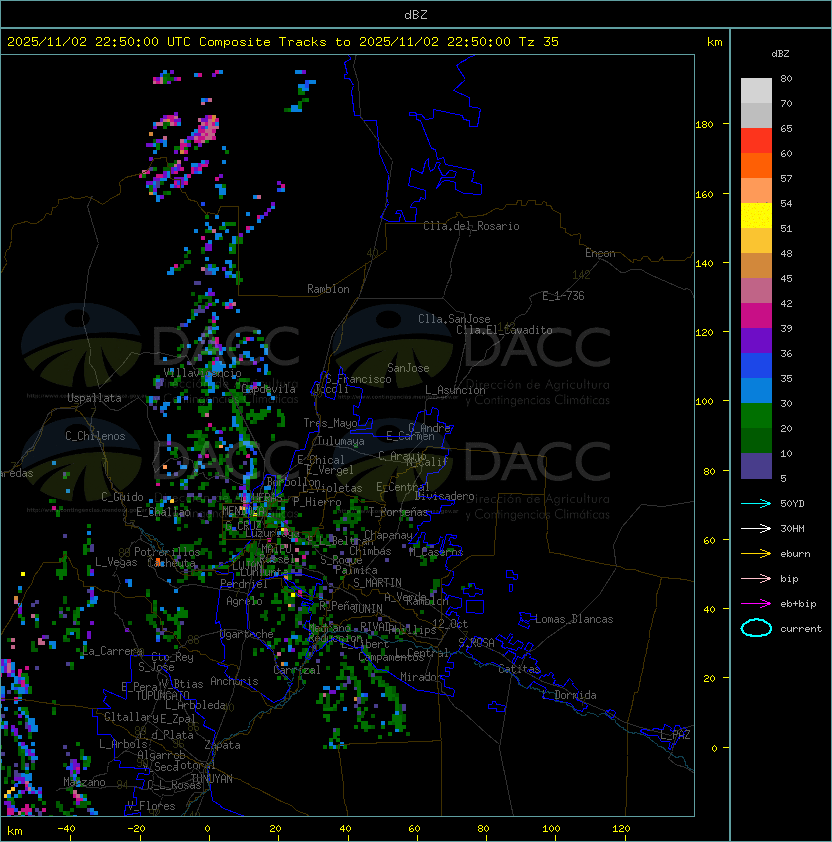Click the V_Flores map label

pos(151,806)
